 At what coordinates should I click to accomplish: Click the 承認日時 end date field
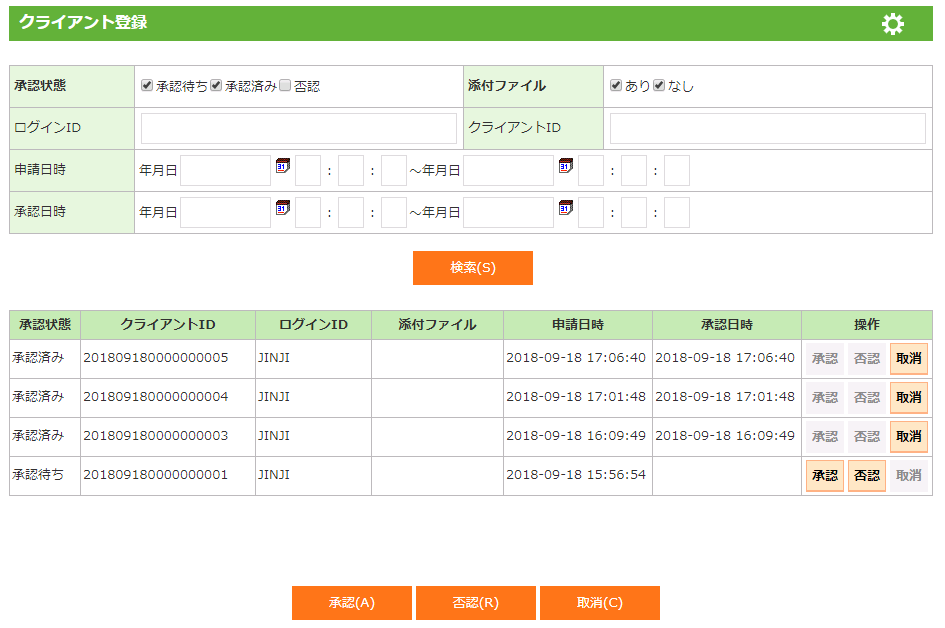click(x=509, y=213)
